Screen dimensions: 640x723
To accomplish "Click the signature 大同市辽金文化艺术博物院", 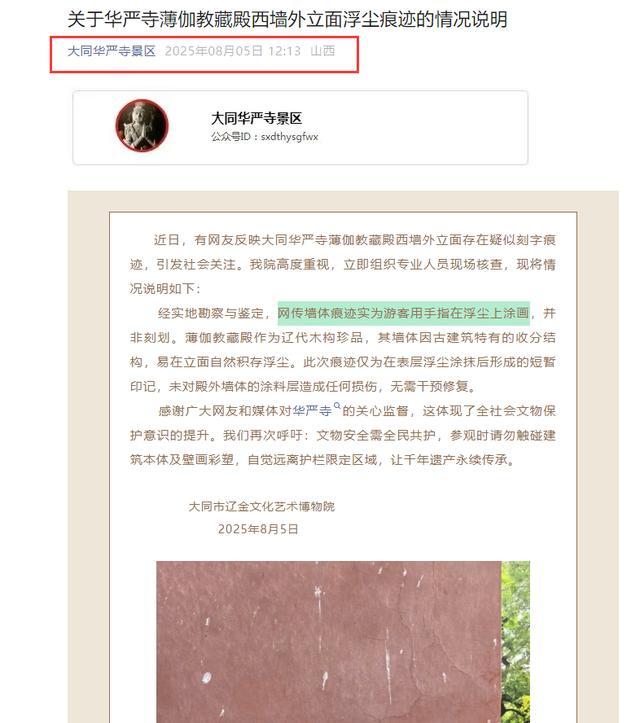I will pos(262,506).
